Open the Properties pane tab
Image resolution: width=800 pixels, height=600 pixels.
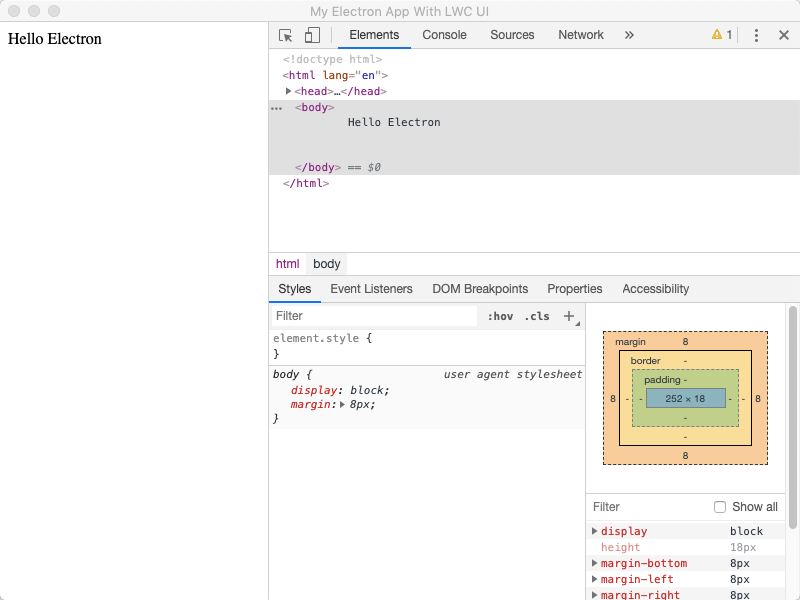tap(574, 289)
